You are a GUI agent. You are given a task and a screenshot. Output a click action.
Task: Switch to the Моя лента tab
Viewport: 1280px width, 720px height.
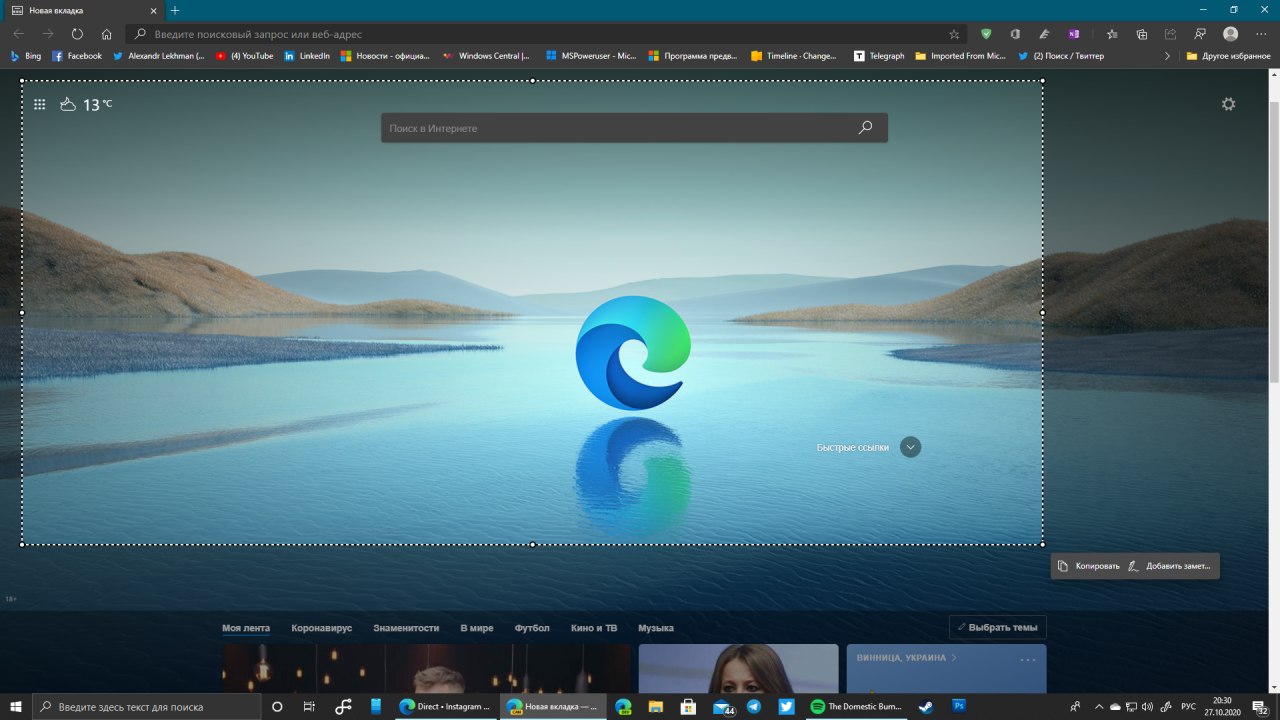click(246, 628)
